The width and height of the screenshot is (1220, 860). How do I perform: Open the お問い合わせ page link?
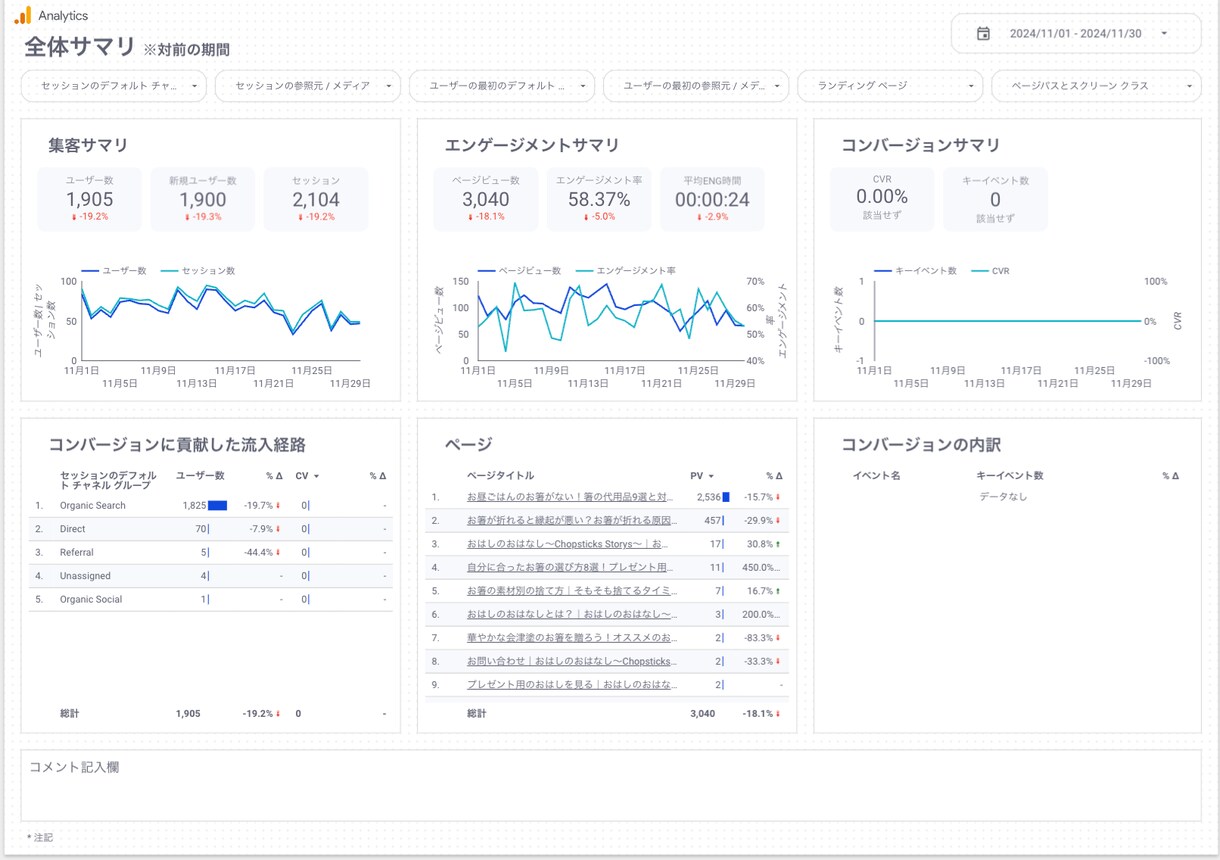pyautogui.click(x=572, y=661)
